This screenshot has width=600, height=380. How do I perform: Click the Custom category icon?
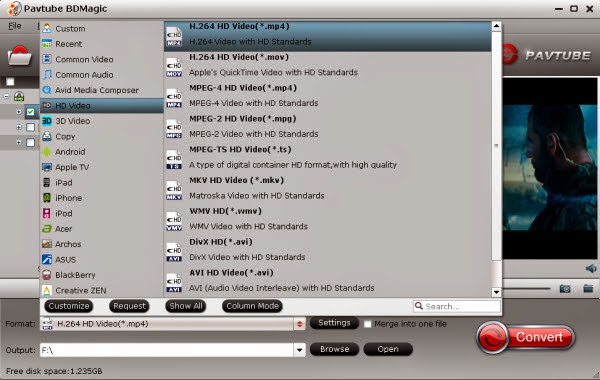(47, 28)
